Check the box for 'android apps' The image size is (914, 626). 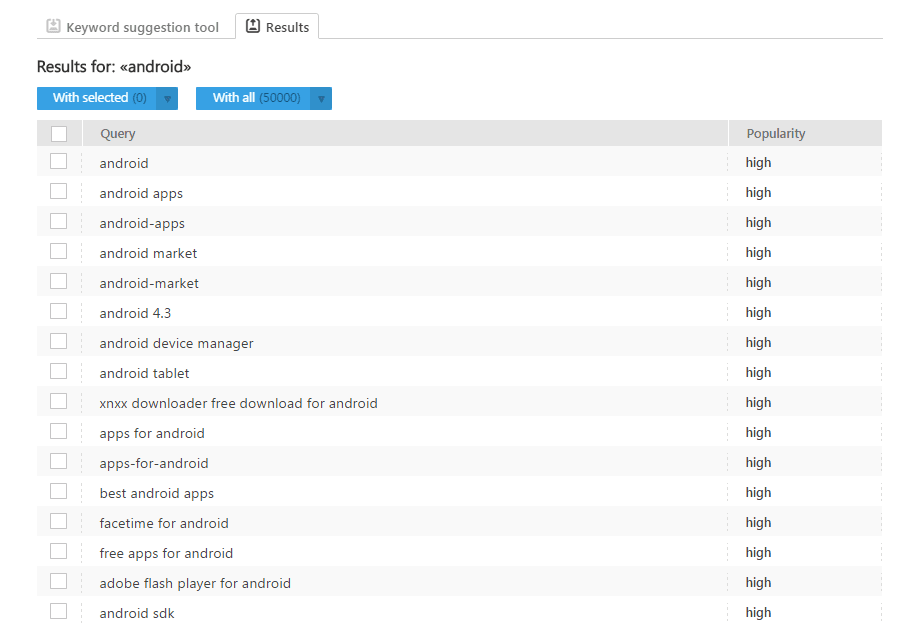pyautogui.click(x=58, y=191)
